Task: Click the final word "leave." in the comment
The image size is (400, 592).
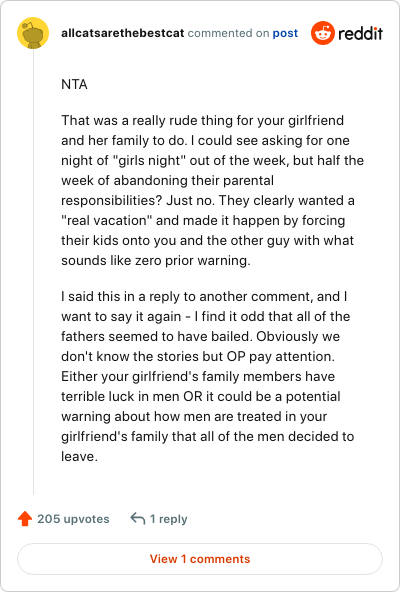Action: pyautogui.click(x=79, y=456)
